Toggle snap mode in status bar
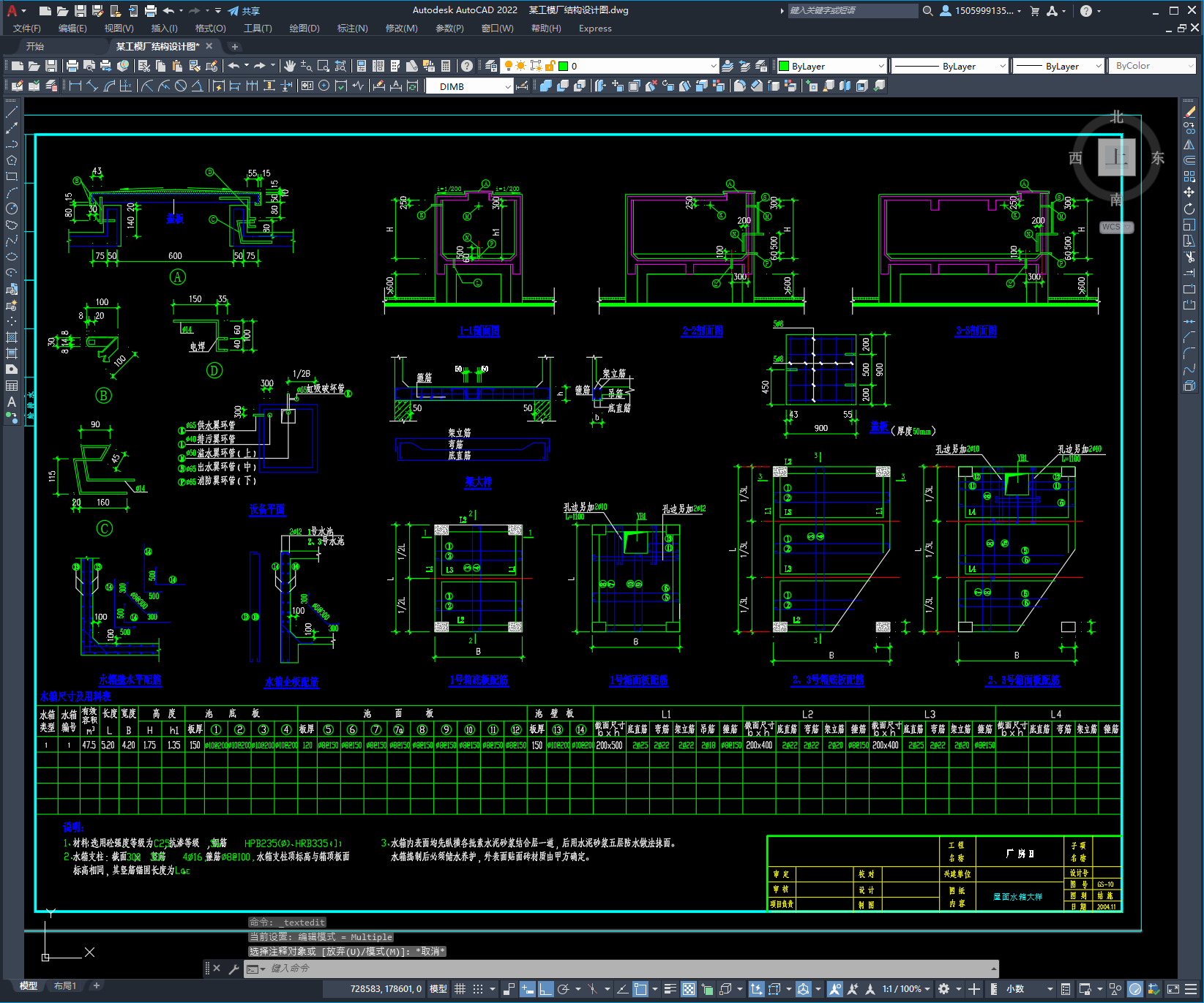The height and width of the screenshot is (1003, 1204). coord(478,989)
